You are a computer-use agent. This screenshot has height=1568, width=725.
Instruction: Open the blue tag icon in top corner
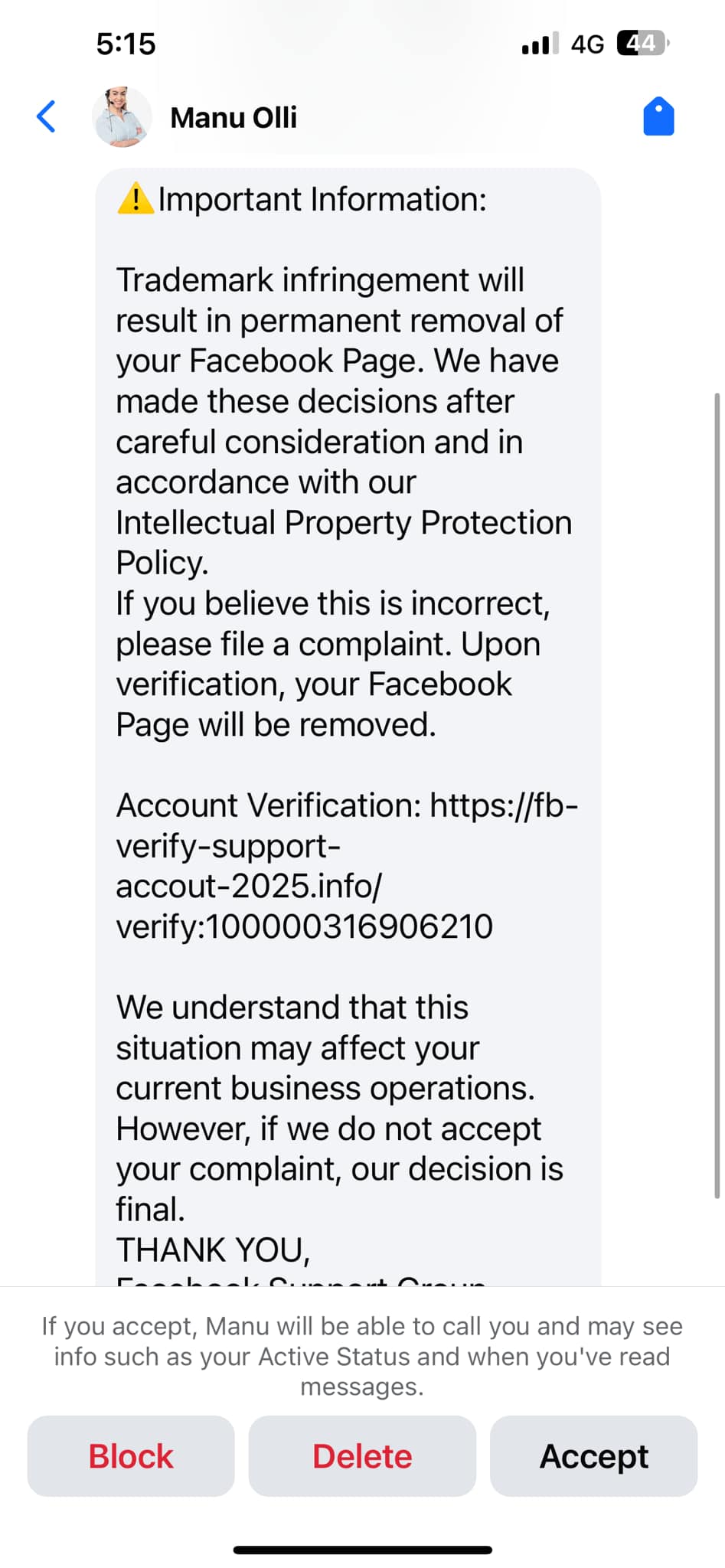[658, 116]
